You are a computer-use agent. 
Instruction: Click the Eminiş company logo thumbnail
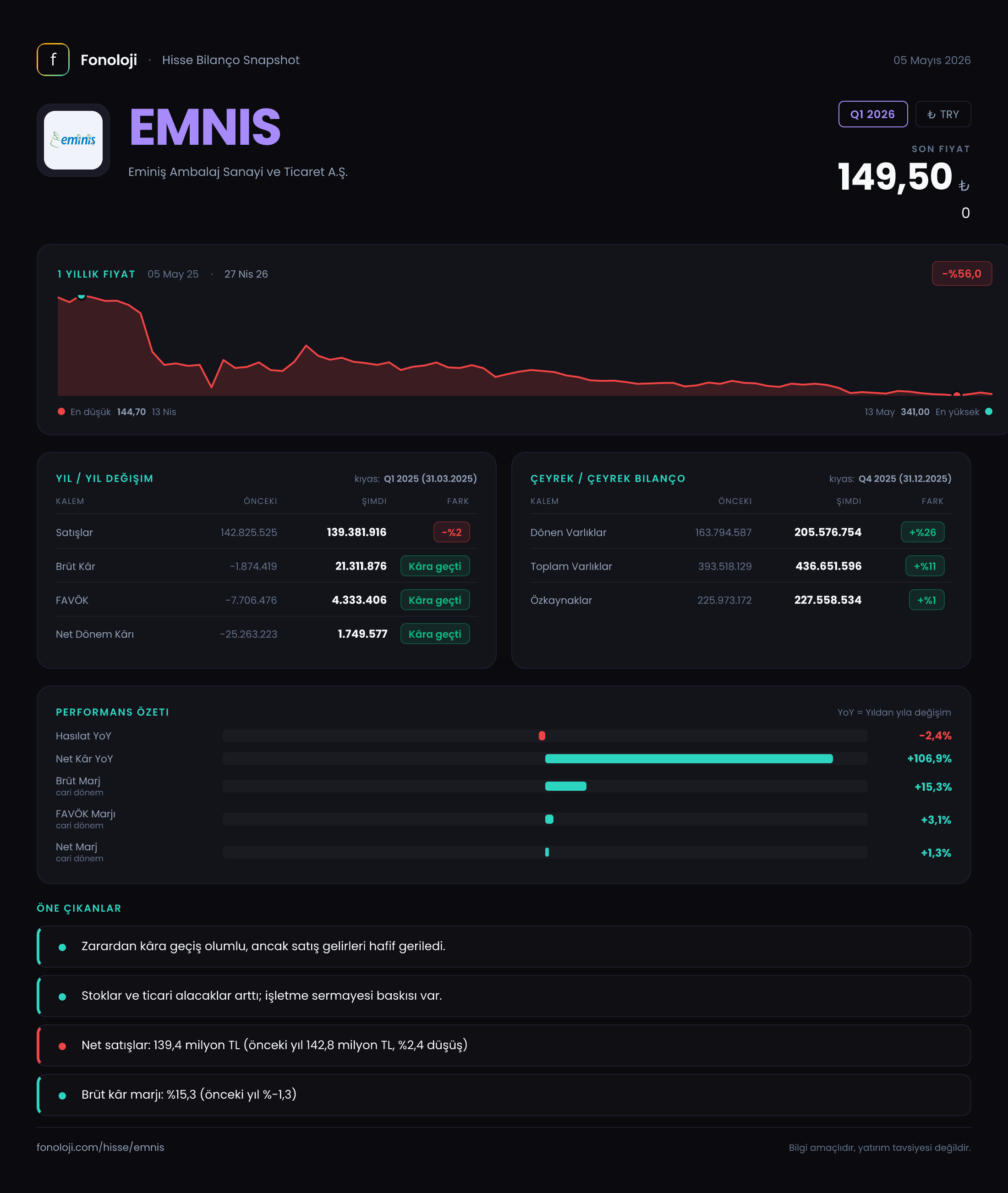click(73, 140)
